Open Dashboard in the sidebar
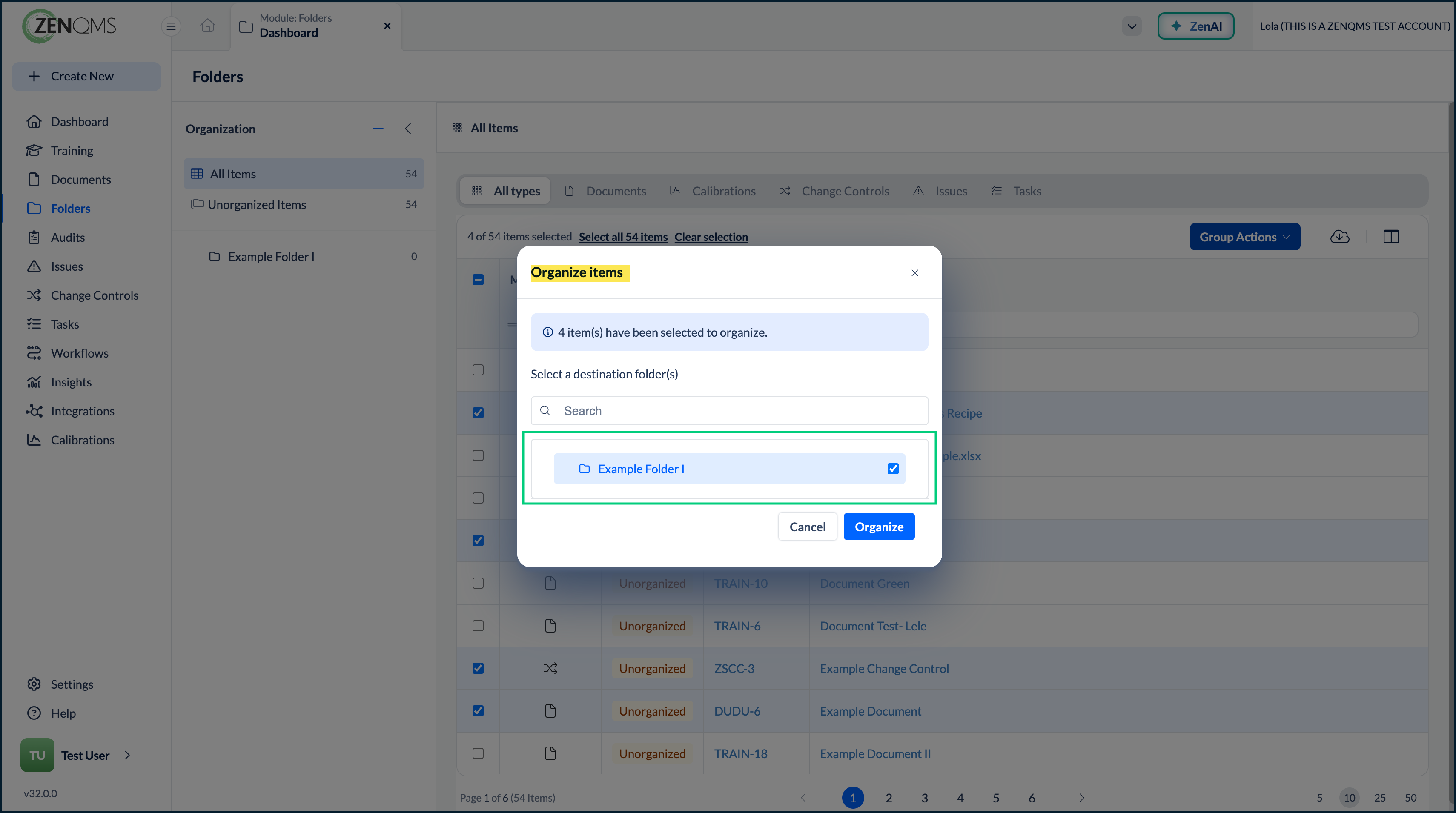 [x=80, y=121]
